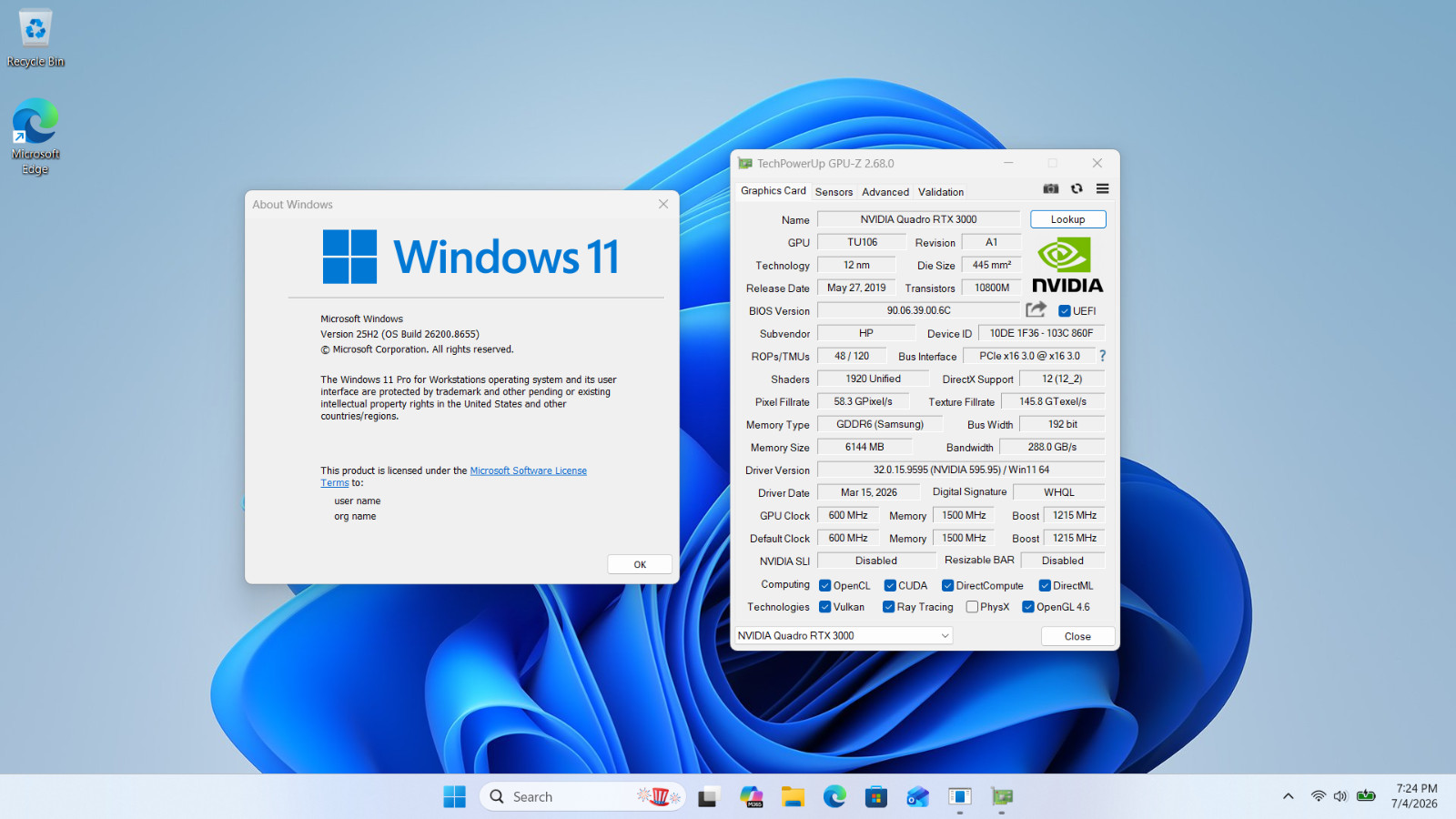Open Microsoft Store from the taskbar
The width and height of the screenshot is (1456, 819).
pos(876,797)
